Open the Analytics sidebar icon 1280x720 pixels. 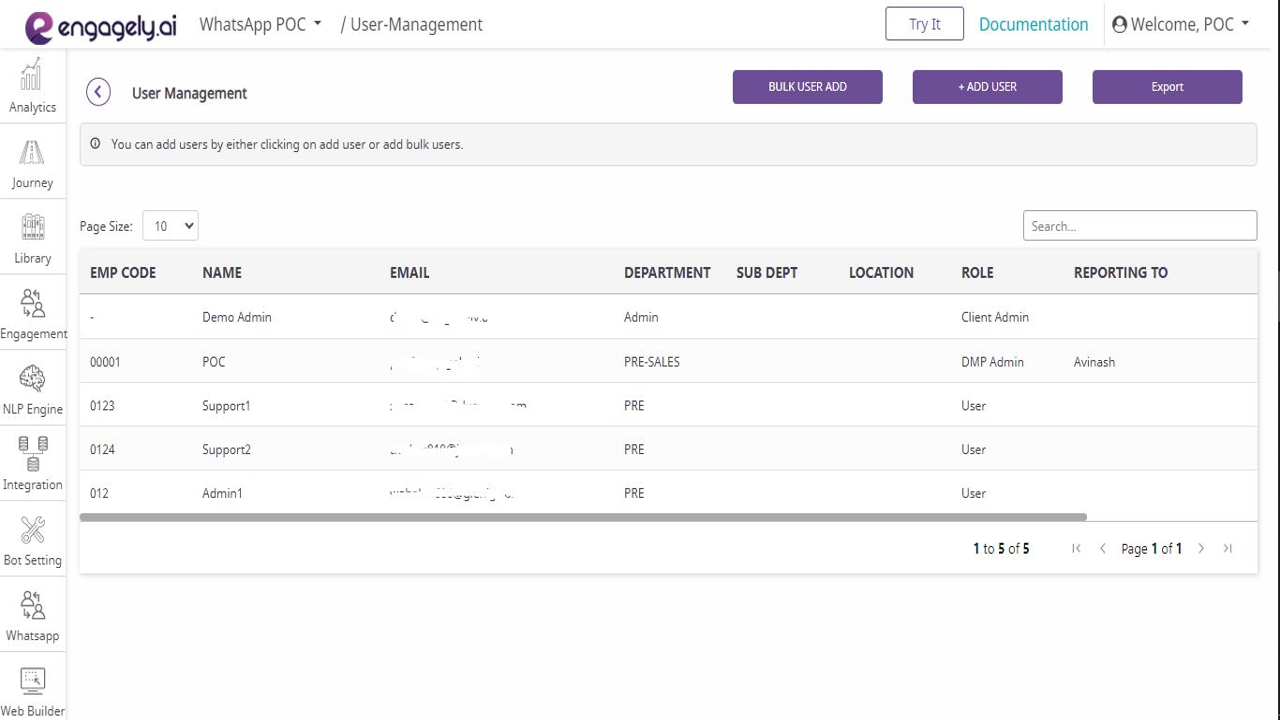click(32, 74)
